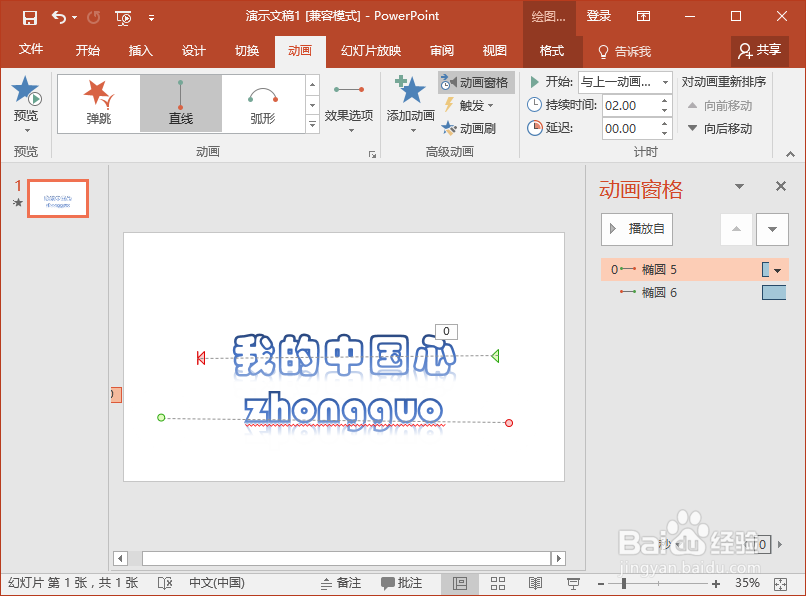The image size is (806, 596).
Task: Select slide 1 thumbnail
Action: 58,198
